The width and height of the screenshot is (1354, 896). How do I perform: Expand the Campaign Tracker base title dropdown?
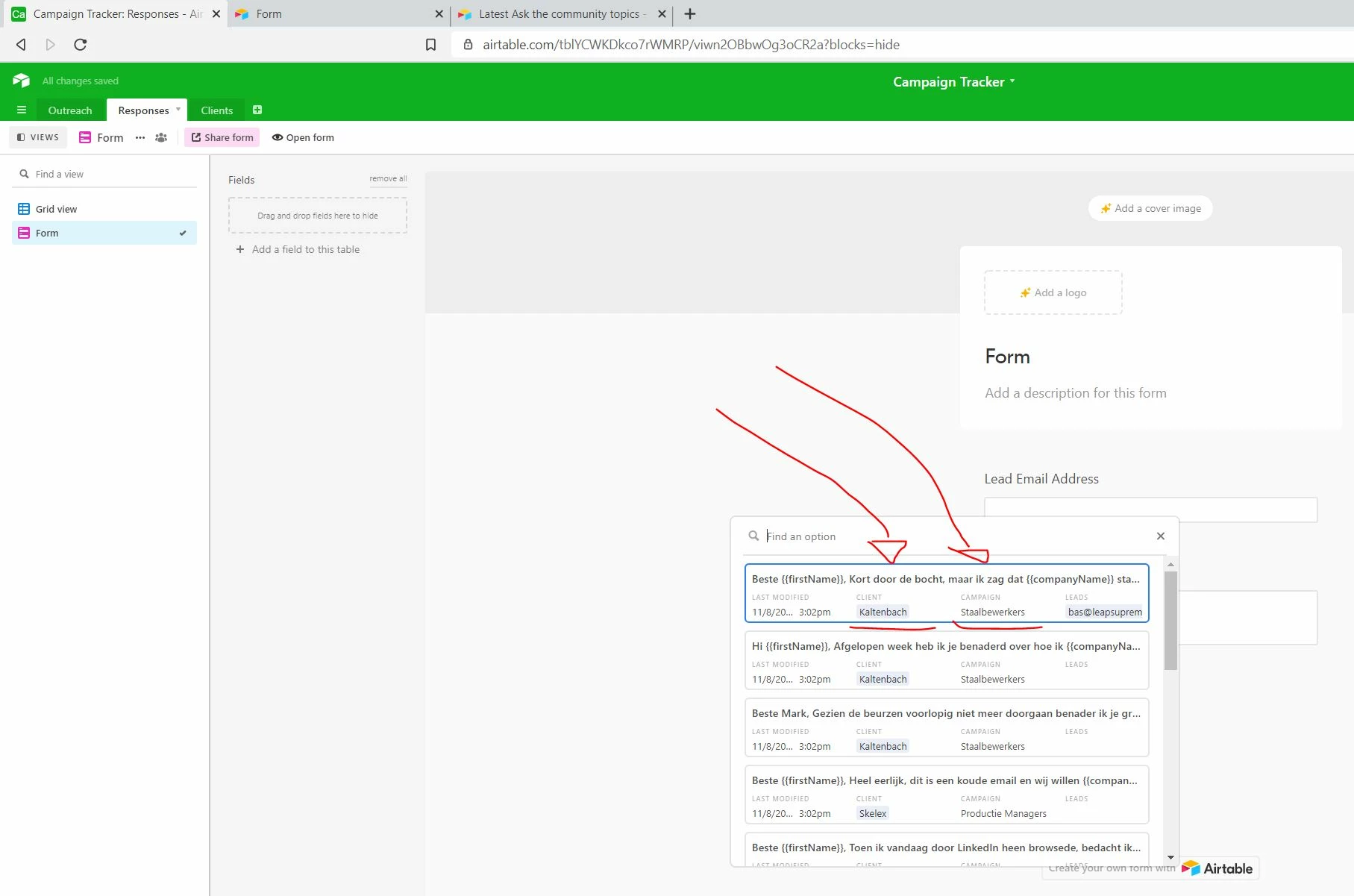point(1012,81)
